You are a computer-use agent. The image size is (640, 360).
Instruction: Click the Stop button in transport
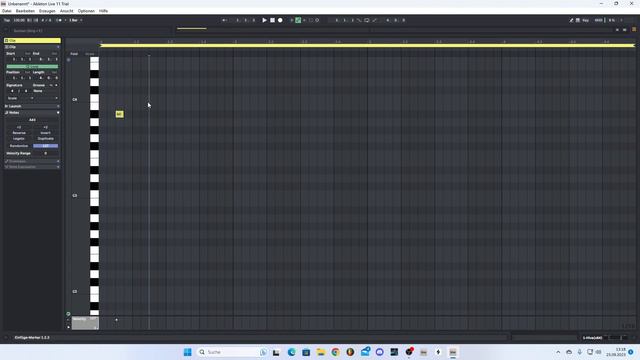point(272,20)
